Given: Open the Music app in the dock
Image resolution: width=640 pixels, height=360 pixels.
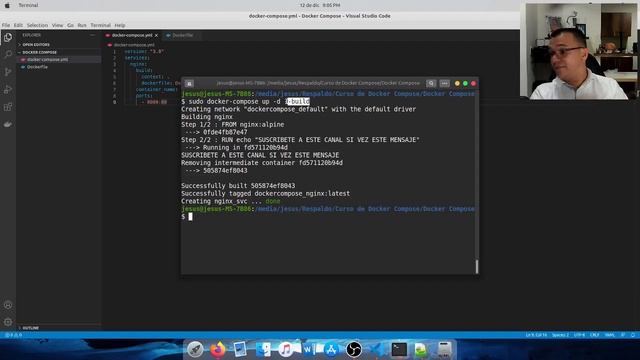Looking at the screenshot, I should tap(286, 349).
